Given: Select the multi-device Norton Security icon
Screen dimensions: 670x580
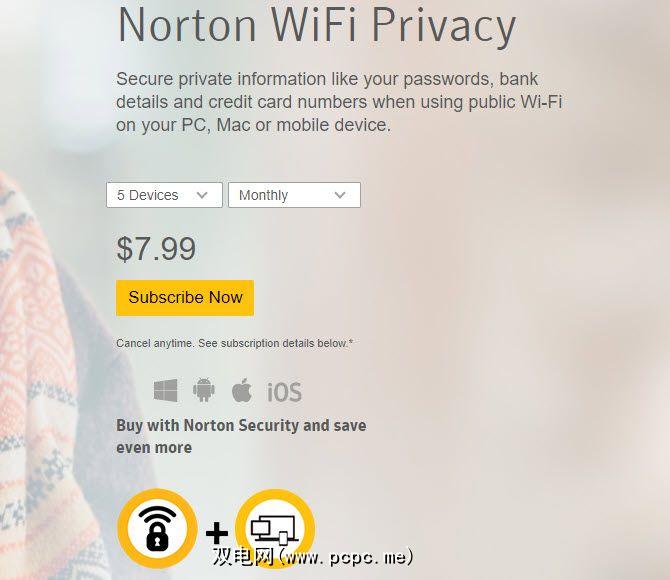Looking at the screenshot, I should 275,529.
